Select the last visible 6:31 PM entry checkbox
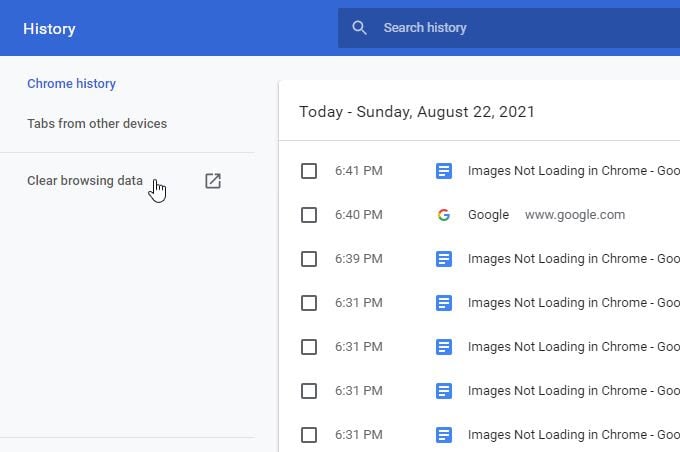 pos(309,435)
